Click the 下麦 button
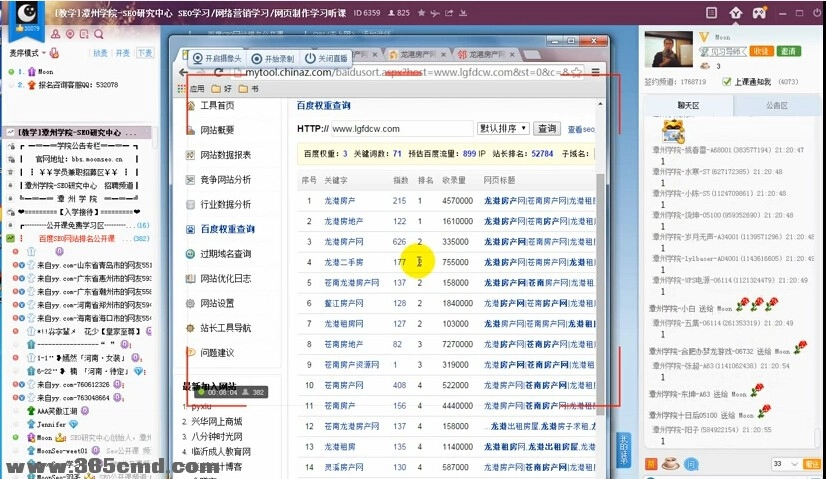The image size is (826, 479). [x=145, y=53]
